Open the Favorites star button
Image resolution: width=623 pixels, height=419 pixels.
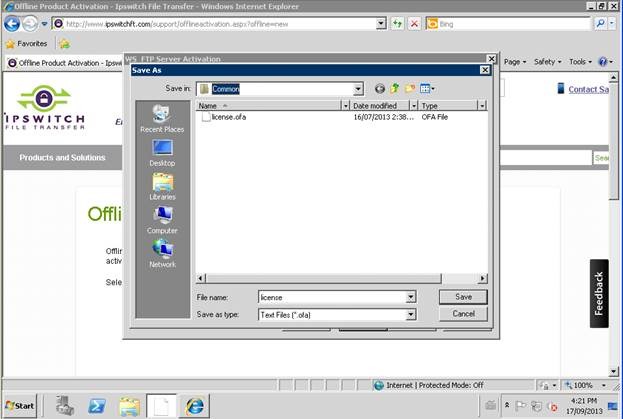(27, 44)
